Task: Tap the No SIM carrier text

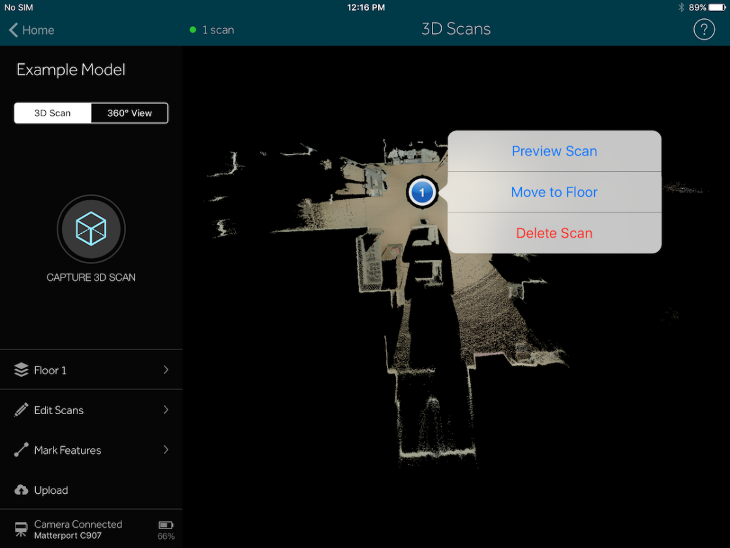Action: 19,7
